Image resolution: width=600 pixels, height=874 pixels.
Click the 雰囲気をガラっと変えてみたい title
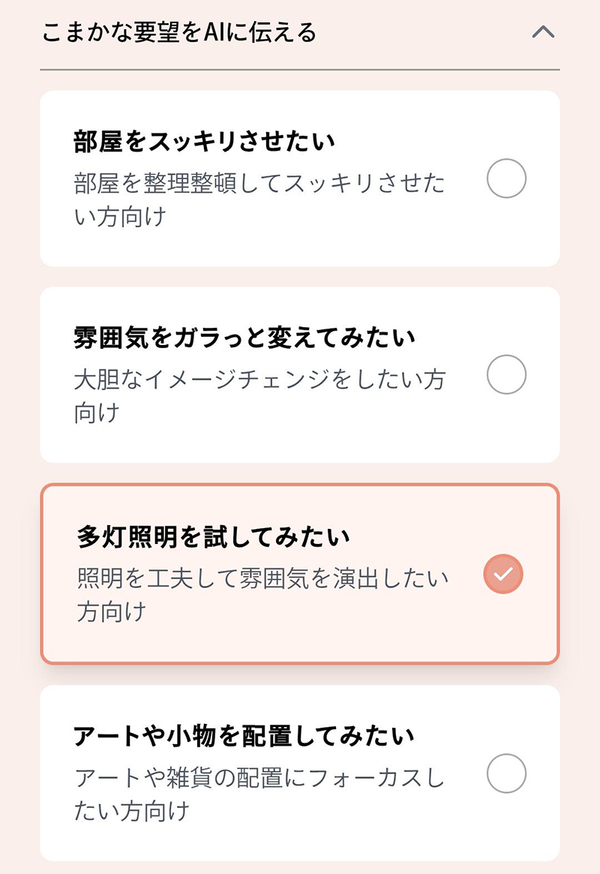(x=244, y=337)
